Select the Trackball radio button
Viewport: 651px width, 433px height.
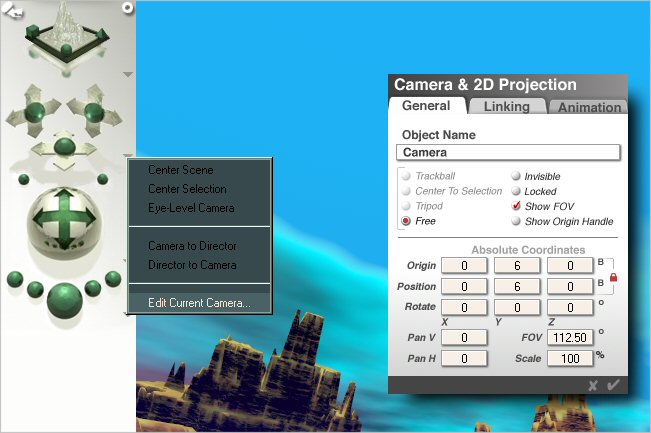coord(406,176)
